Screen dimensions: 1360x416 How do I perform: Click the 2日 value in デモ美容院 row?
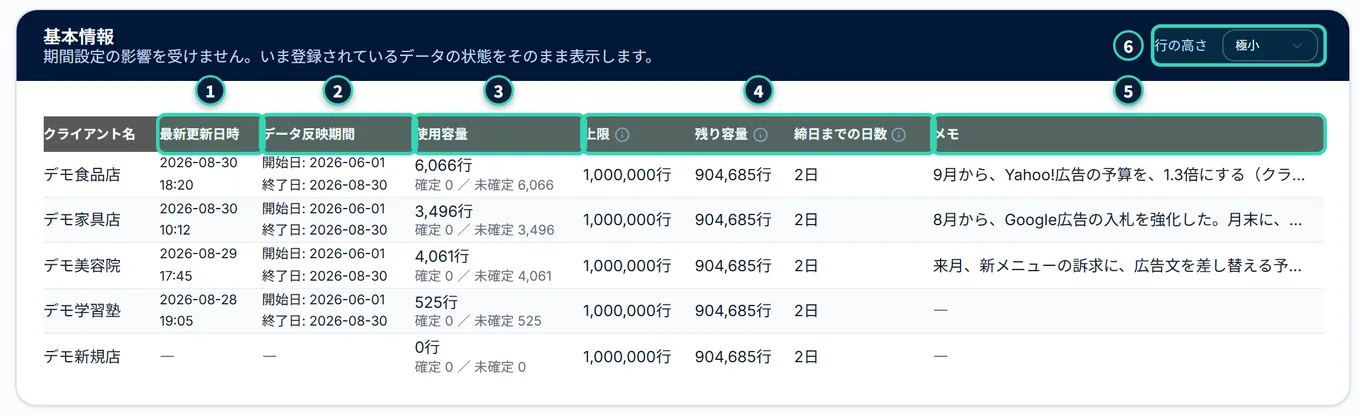[806, 266]
